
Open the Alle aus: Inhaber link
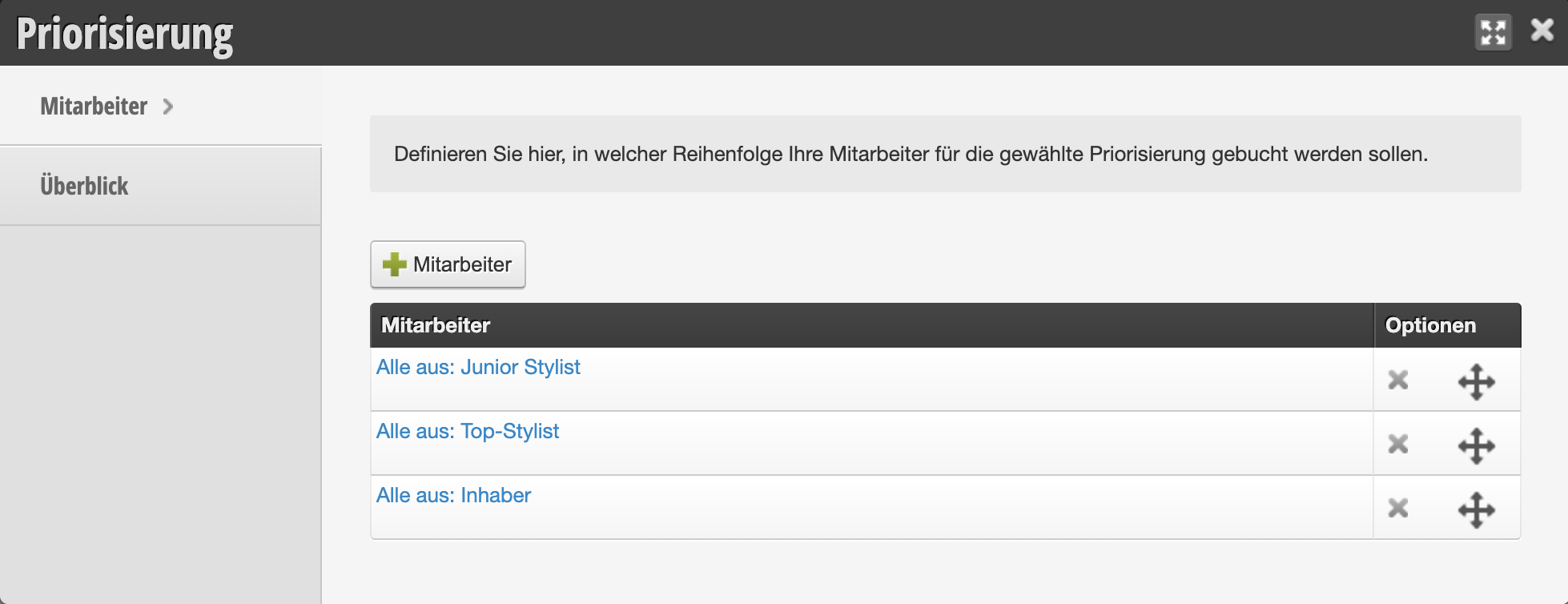click(x=453, y=495)
